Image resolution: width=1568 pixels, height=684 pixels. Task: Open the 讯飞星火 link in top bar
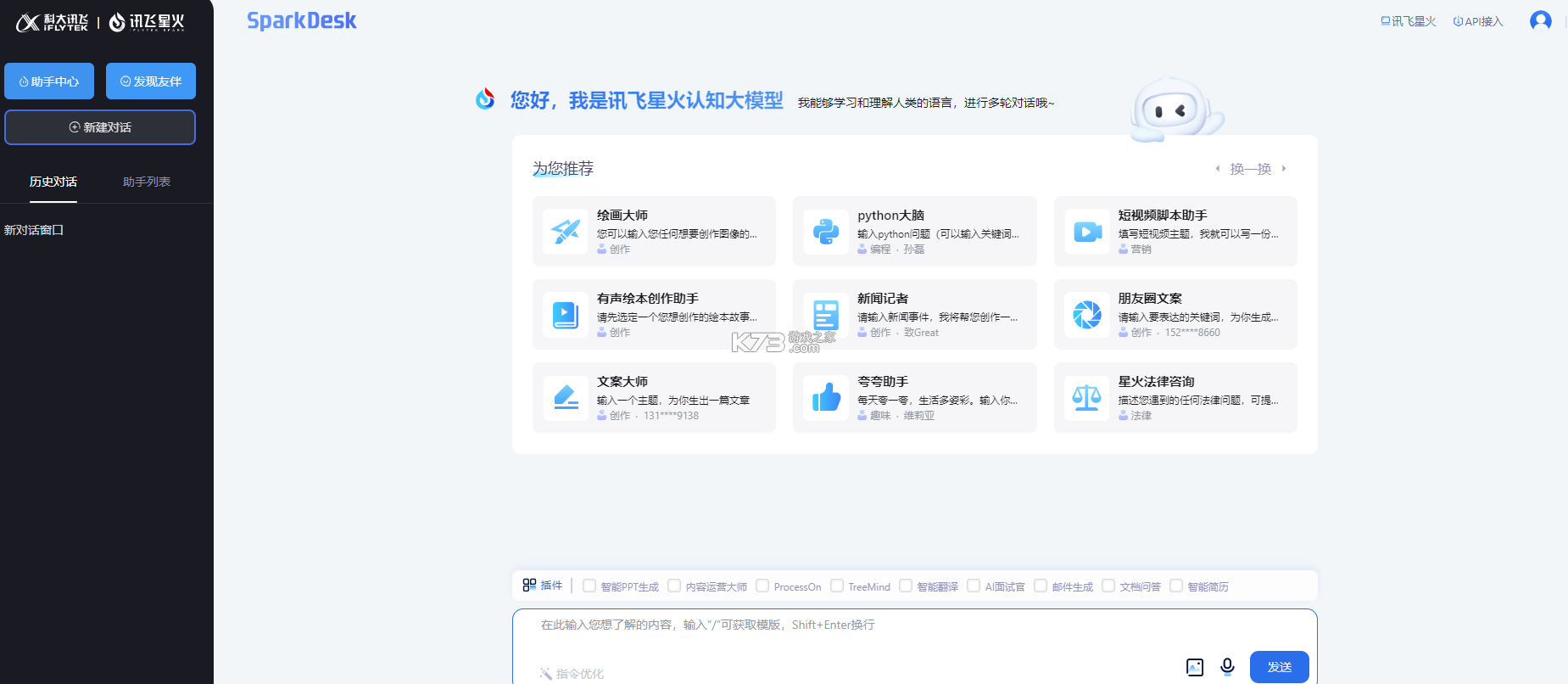tap(1409, 21)
